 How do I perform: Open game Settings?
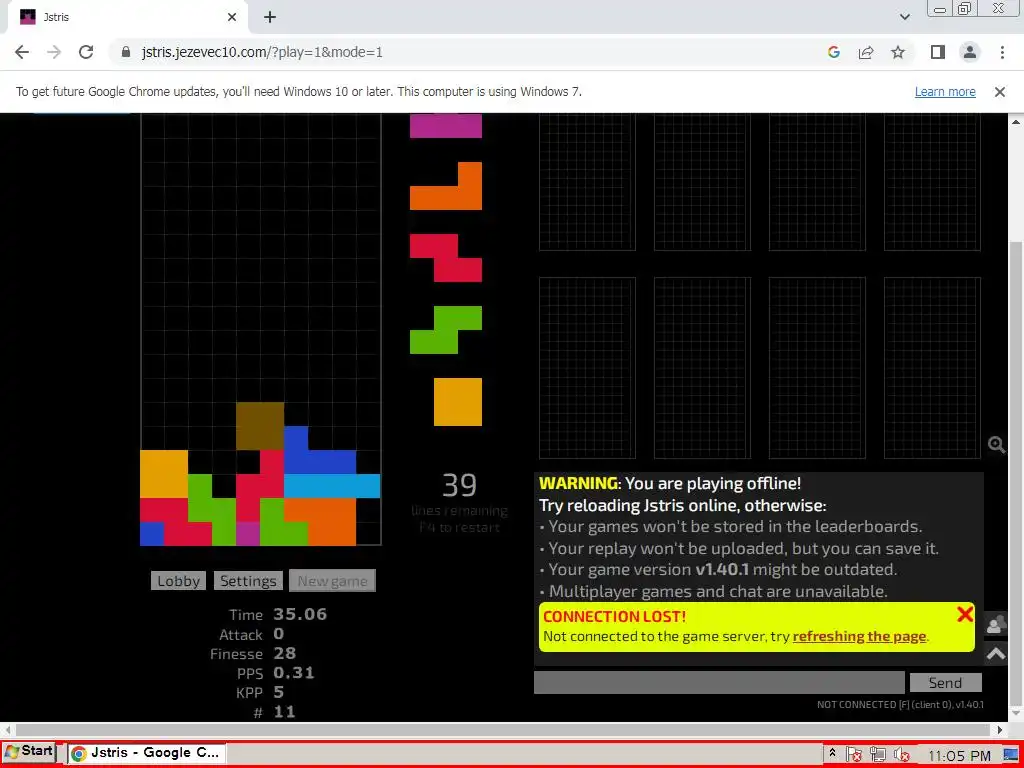coord(248,581)
